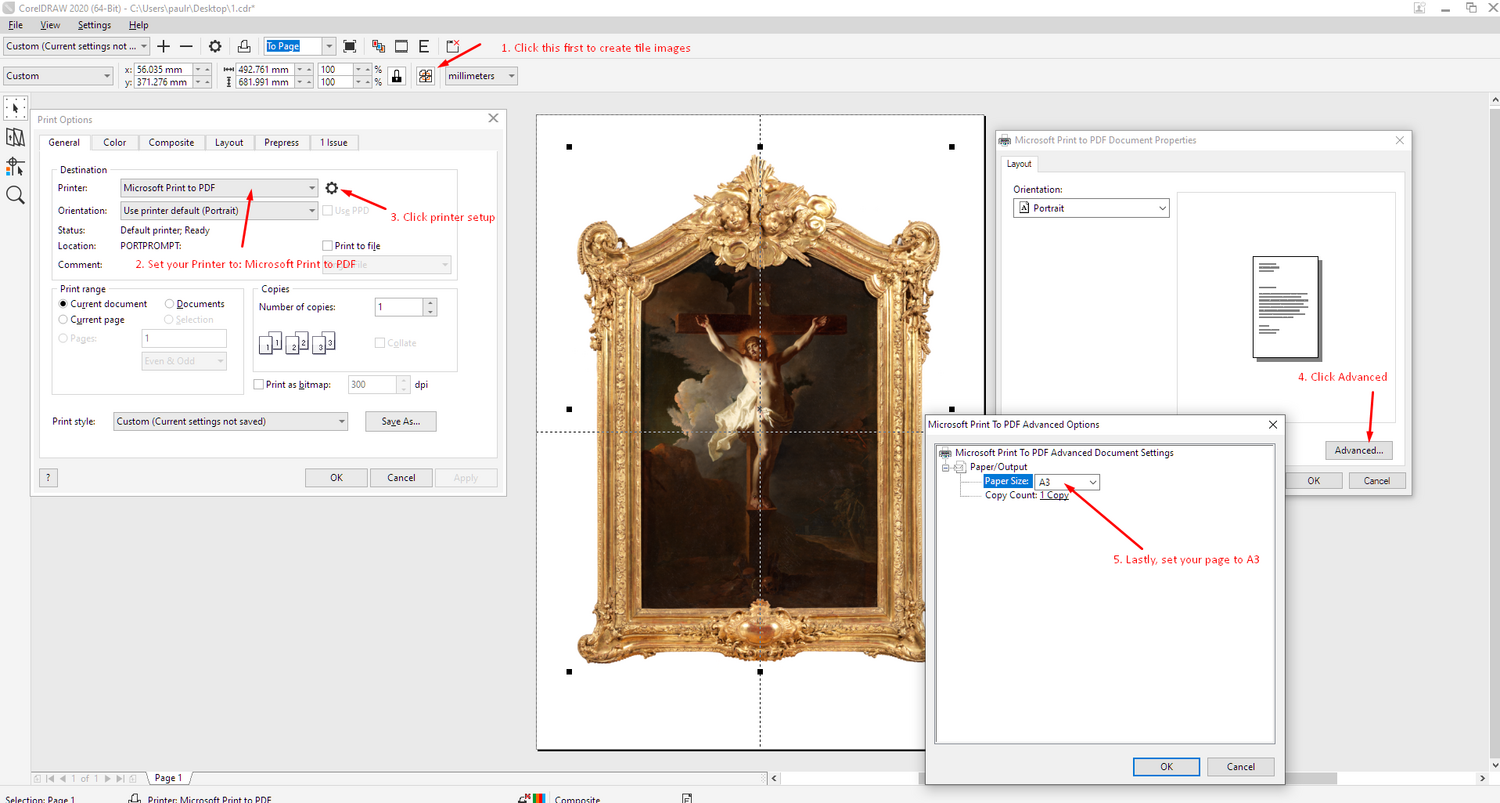The image size is (1500, 803).
Task: Click Save As... button for print style
Action: [x=401, y=422]
